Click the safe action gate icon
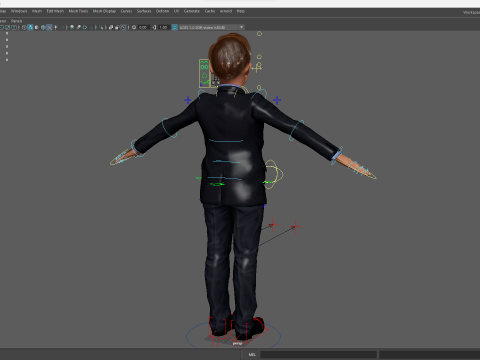 7,27
